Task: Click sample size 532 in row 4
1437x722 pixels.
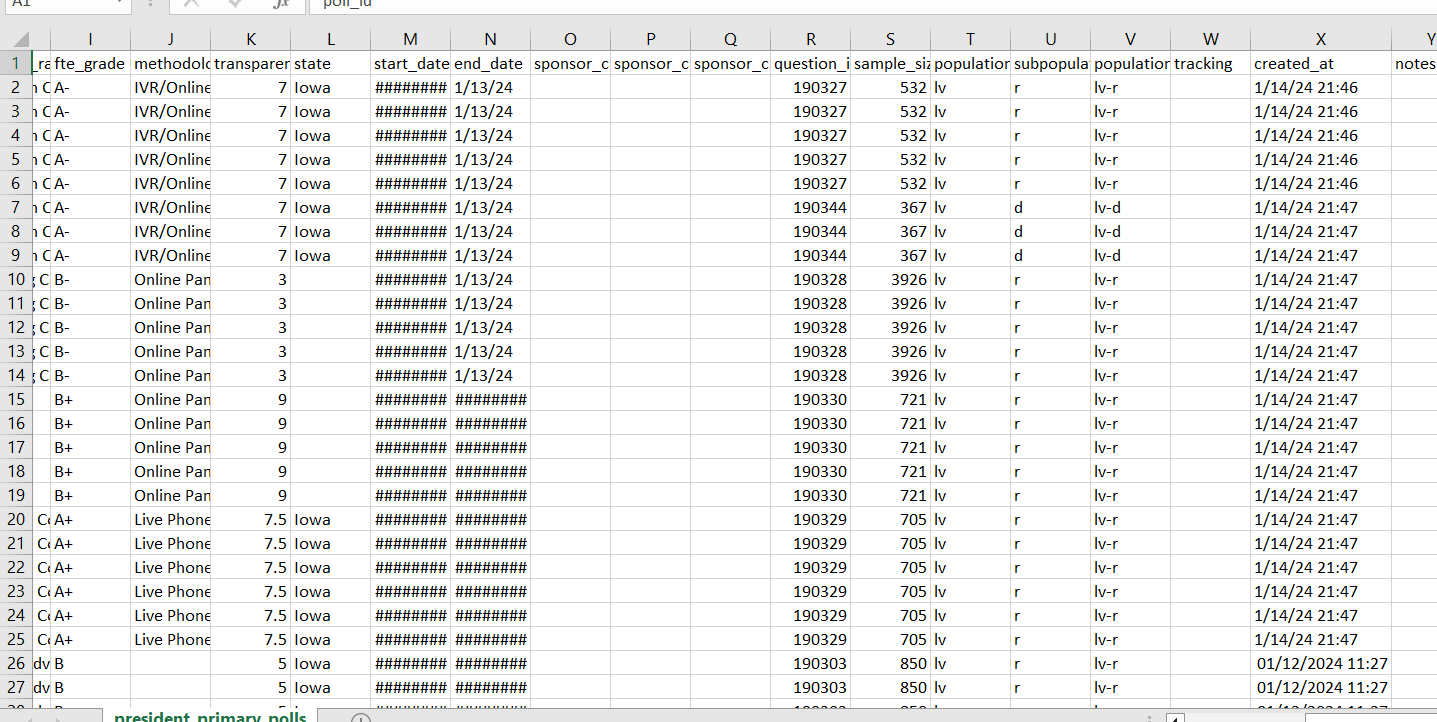Action: (890, 135)
